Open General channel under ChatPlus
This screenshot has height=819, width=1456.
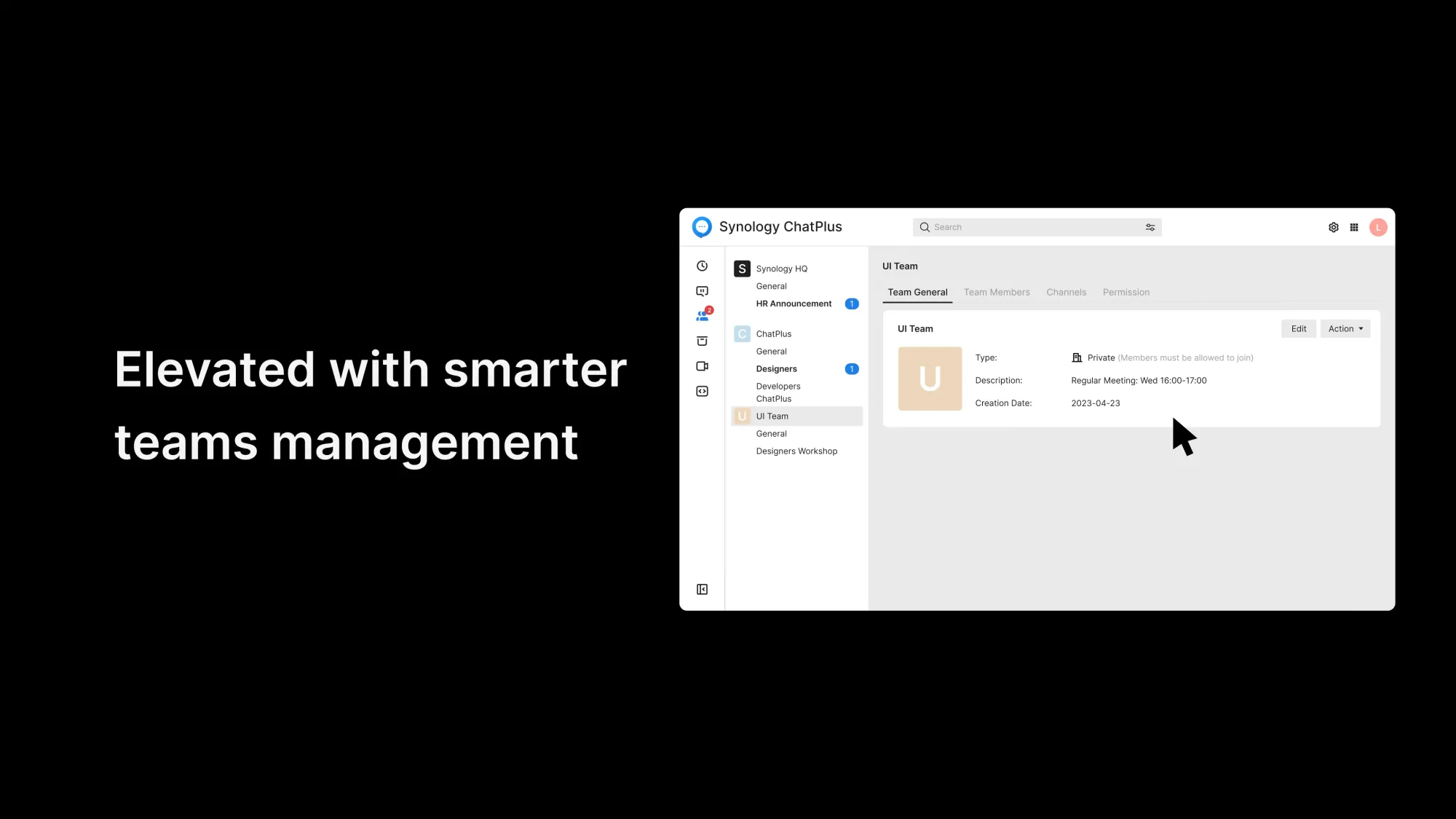771,352
